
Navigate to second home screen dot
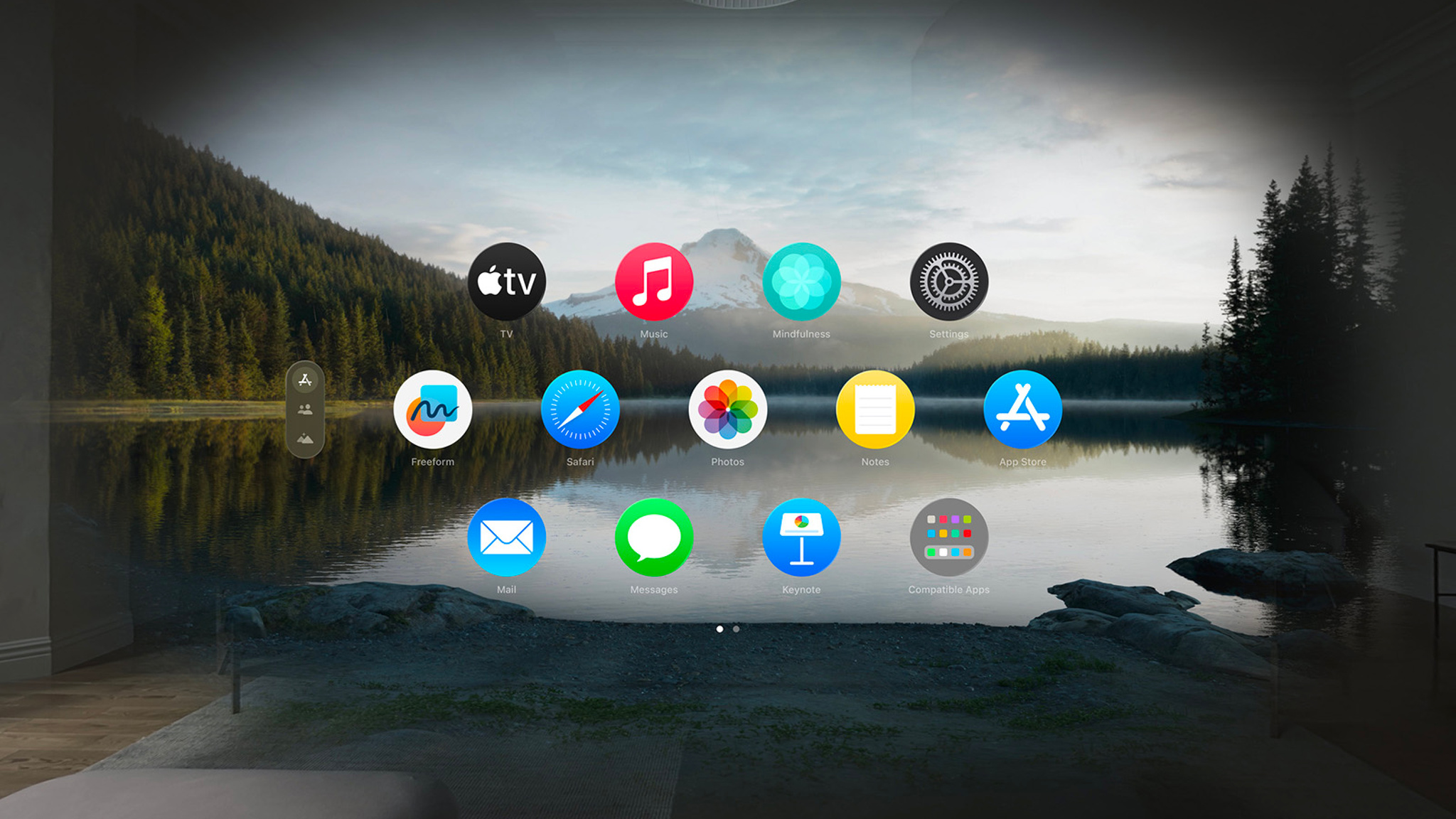click(737, 628)
